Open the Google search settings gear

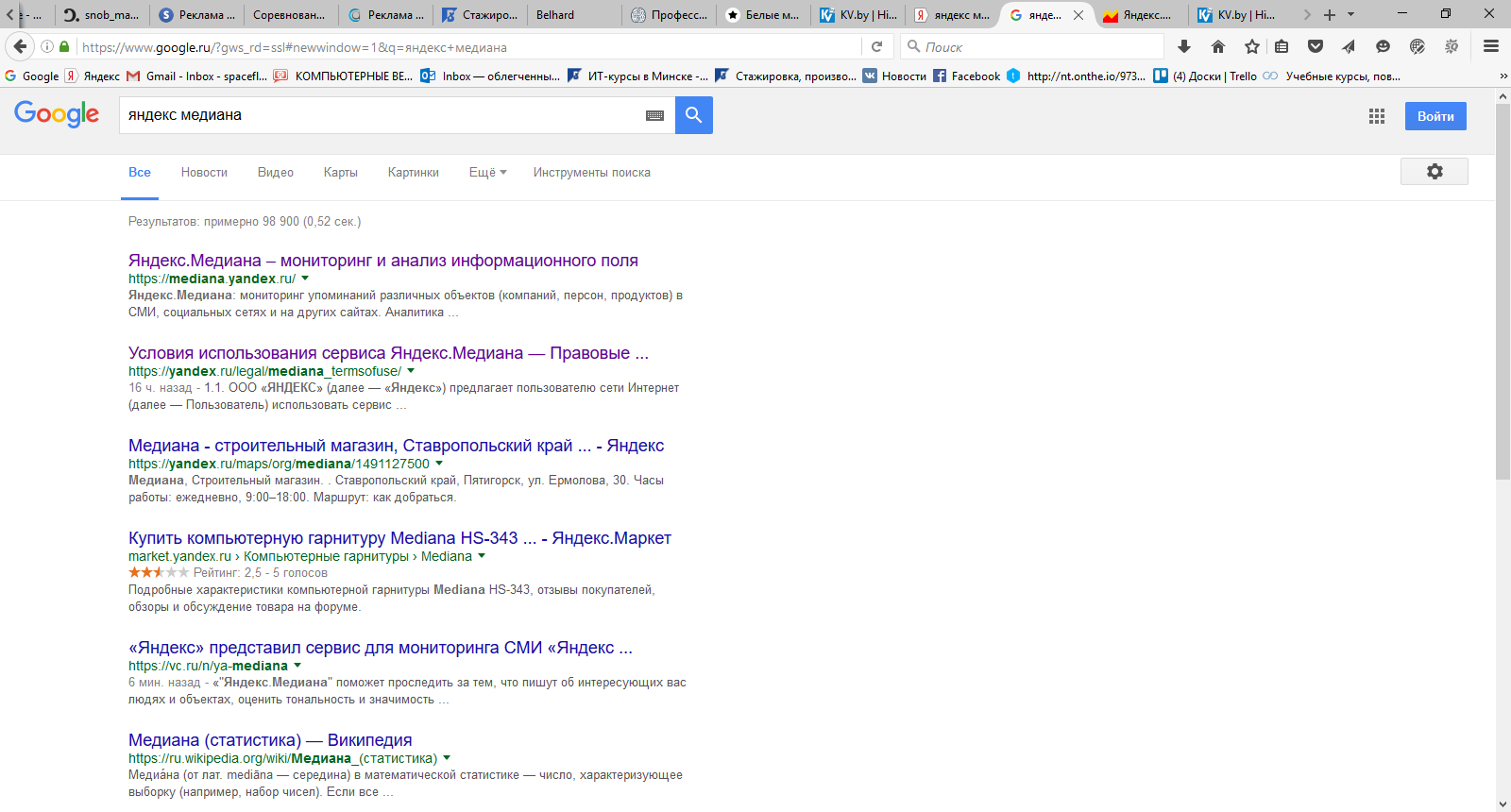coord(1435,172)
